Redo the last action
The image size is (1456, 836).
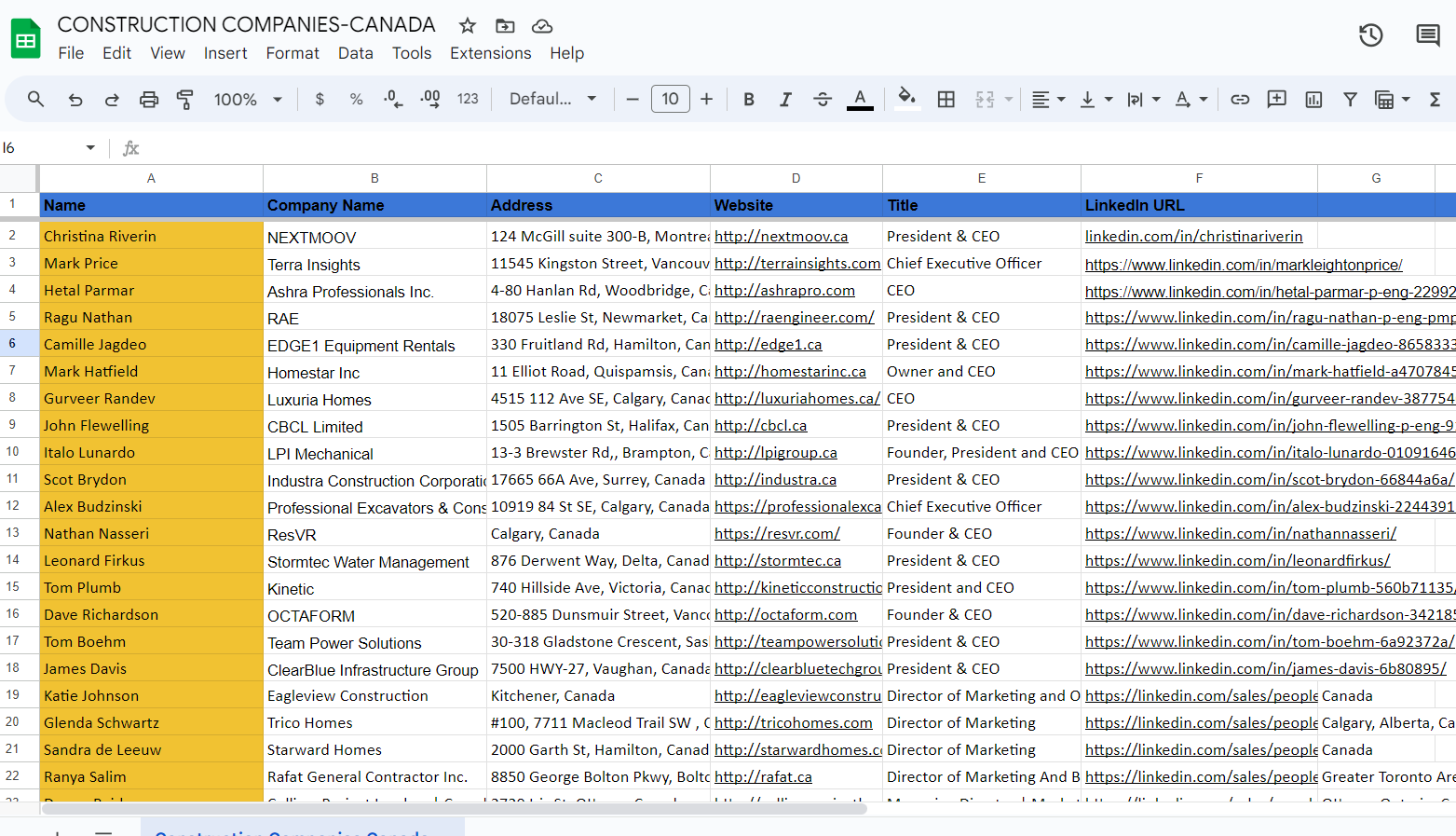pyautogui.click(x=112, y=99)
